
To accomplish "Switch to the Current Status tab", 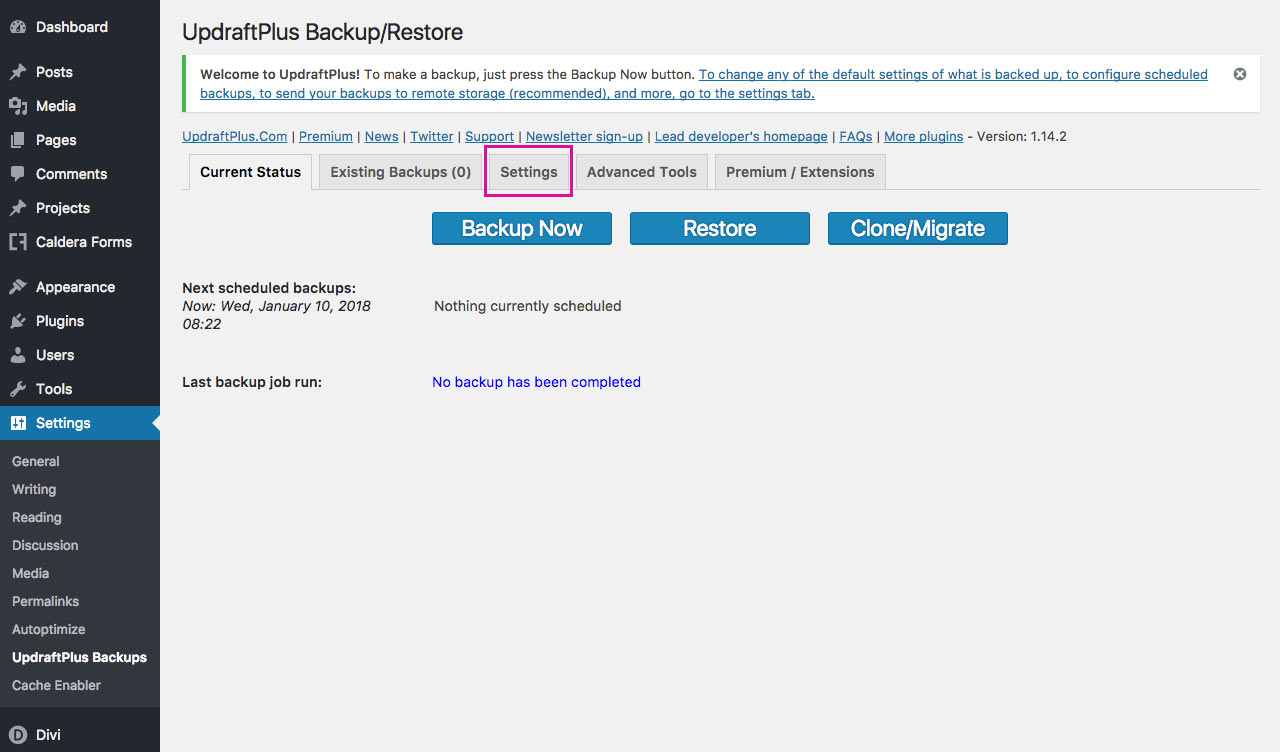I will [x=250, y=172].
